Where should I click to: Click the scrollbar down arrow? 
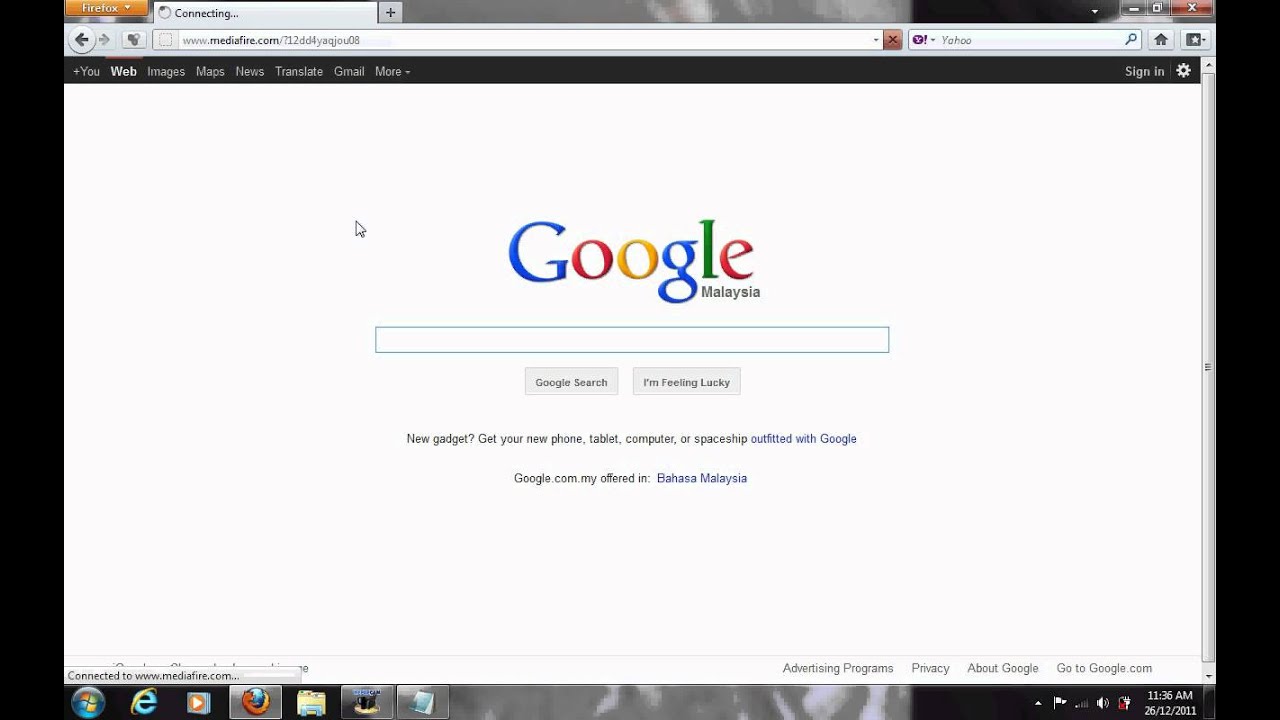tap(1208, 677)
